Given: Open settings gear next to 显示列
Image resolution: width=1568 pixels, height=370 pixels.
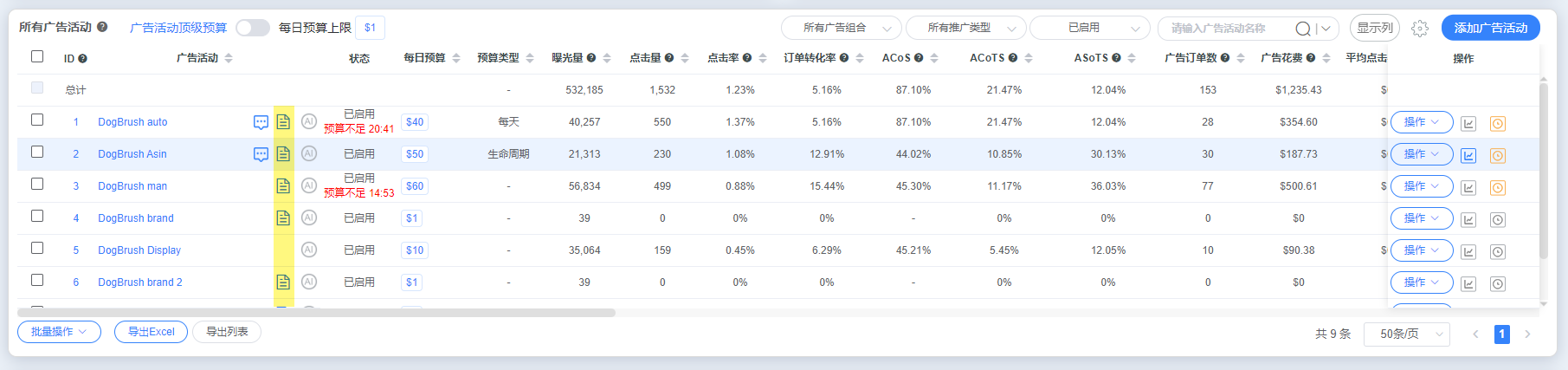Looking at the screenshot, I should (x=1420, y=29).
